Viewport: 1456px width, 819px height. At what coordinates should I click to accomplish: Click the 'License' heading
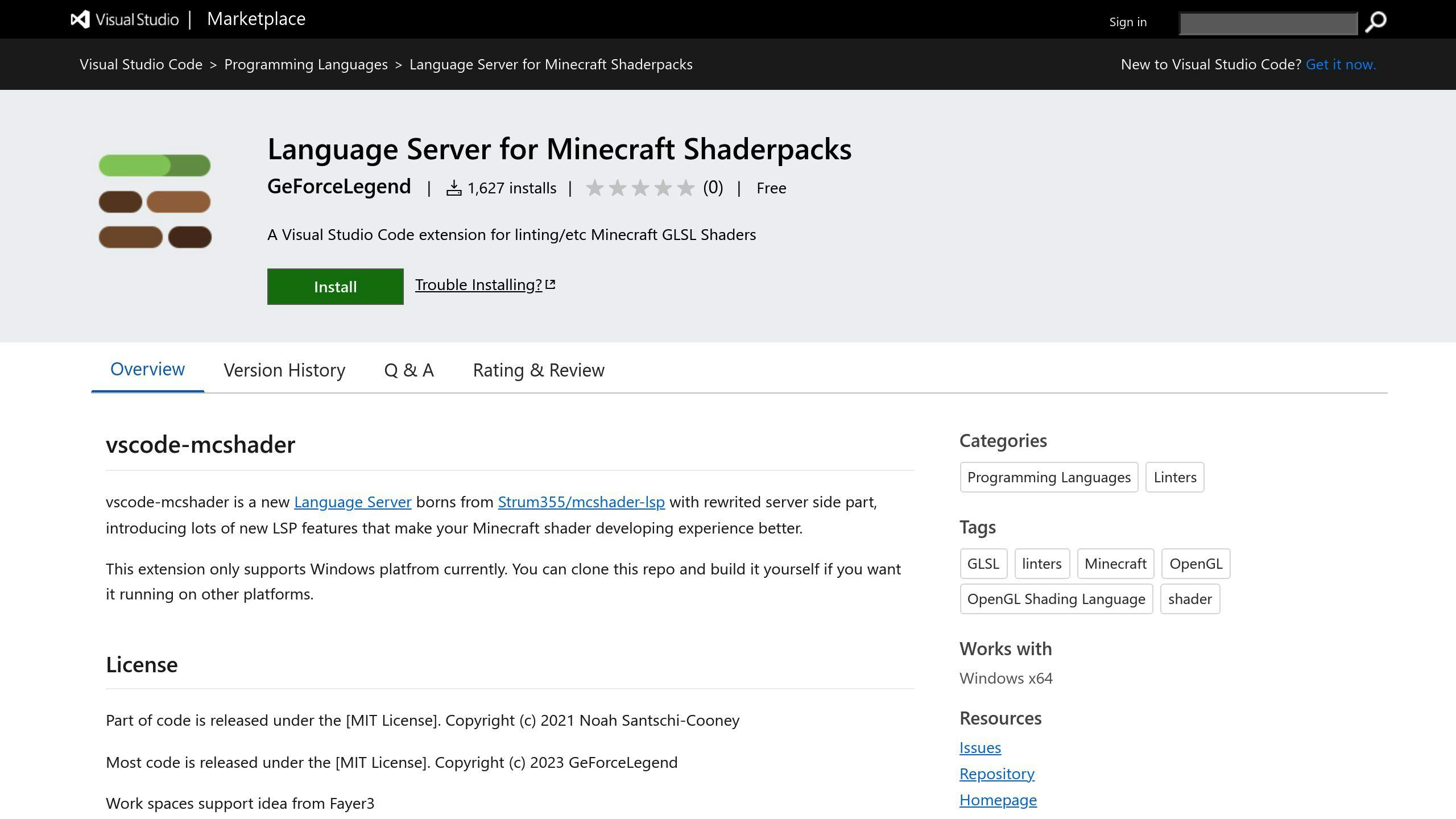click(142, 664)
